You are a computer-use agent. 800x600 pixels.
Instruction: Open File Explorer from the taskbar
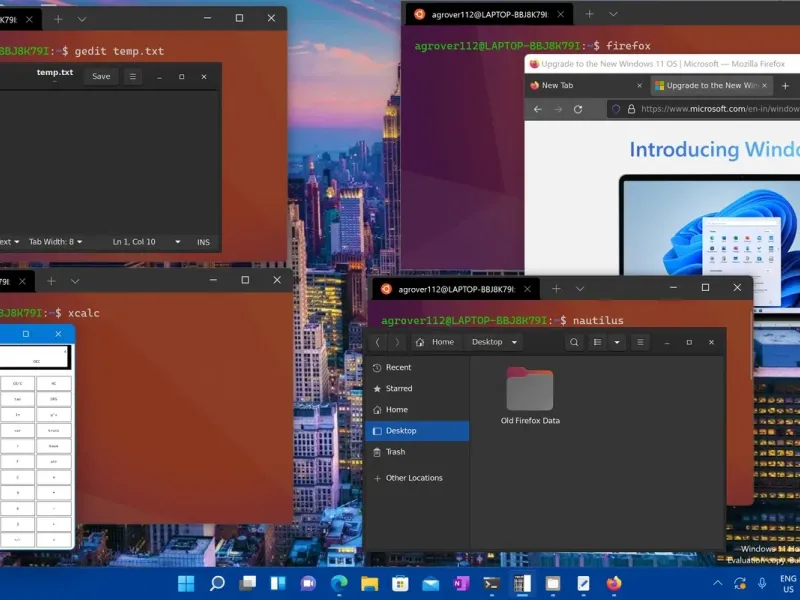[x=369, y=583]
